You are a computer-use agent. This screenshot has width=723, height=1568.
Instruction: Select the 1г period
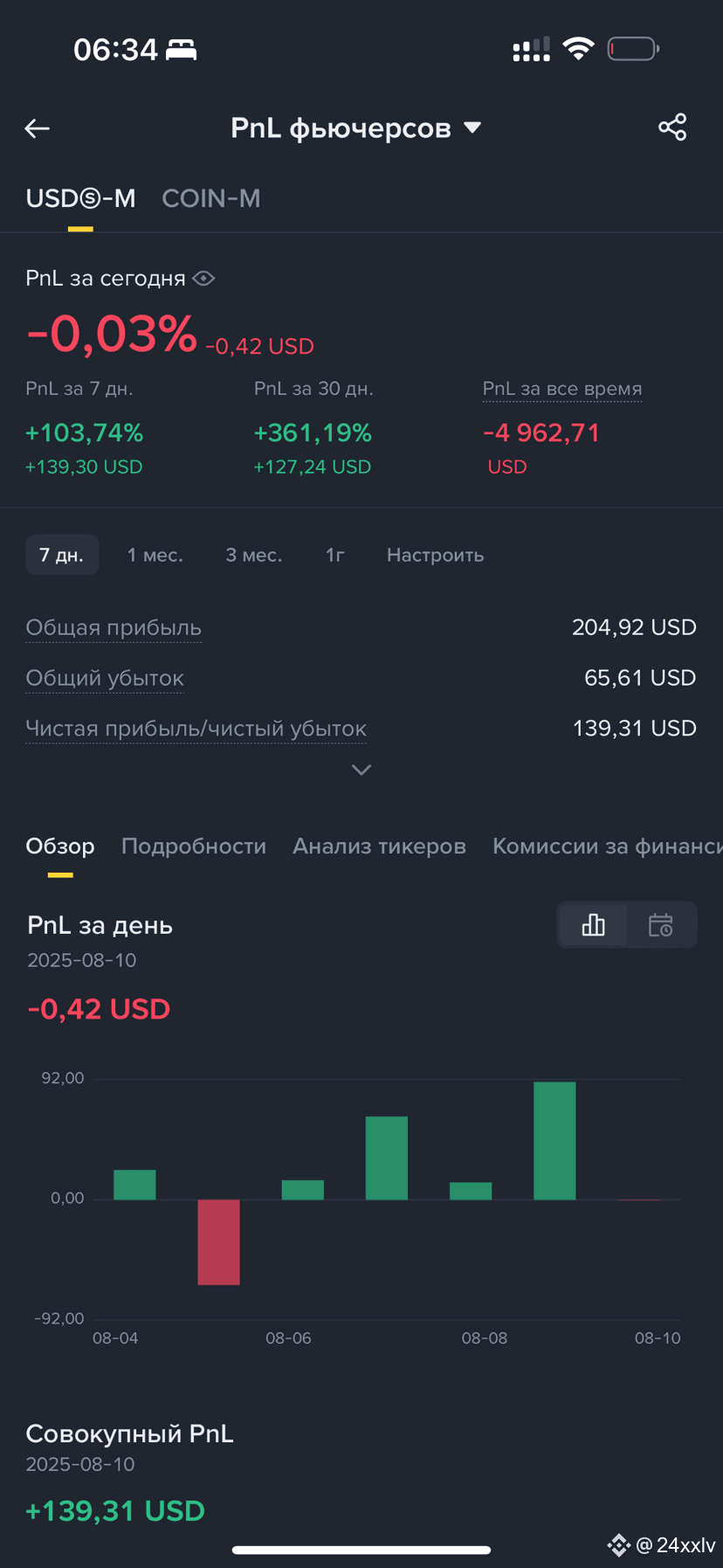pos(335,555)
